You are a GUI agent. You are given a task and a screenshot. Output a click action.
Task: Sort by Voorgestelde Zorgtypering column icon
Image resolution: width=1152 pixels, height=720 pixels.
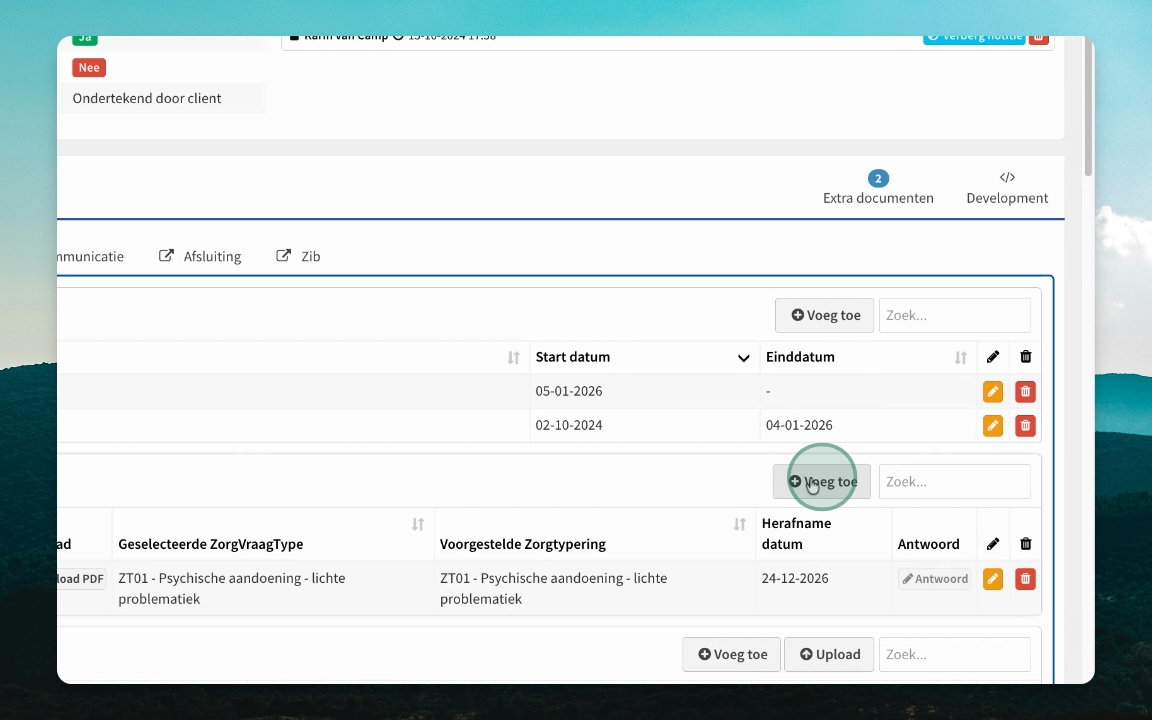[x=740, y=525]
